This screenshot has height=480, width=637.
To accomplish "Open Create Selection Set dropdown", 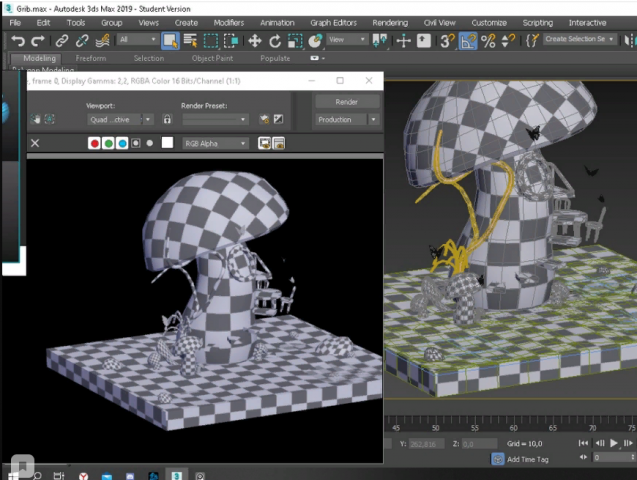I will click(579, 39).
